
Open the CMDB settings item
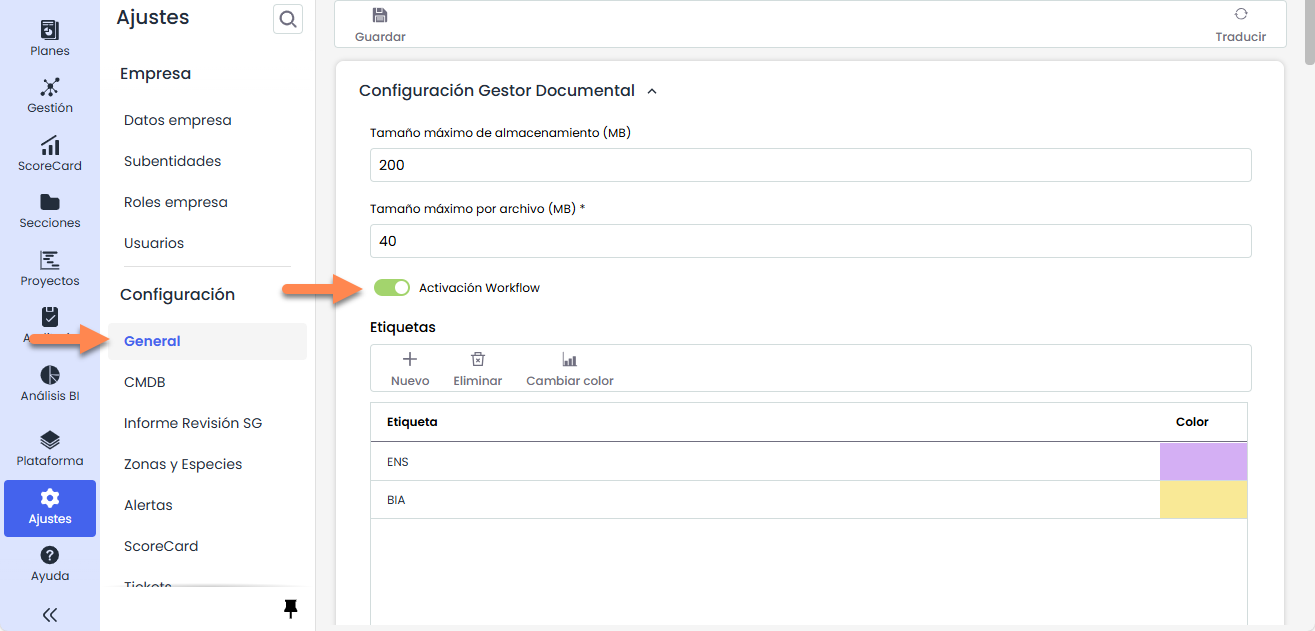click(x=145, y=382)
